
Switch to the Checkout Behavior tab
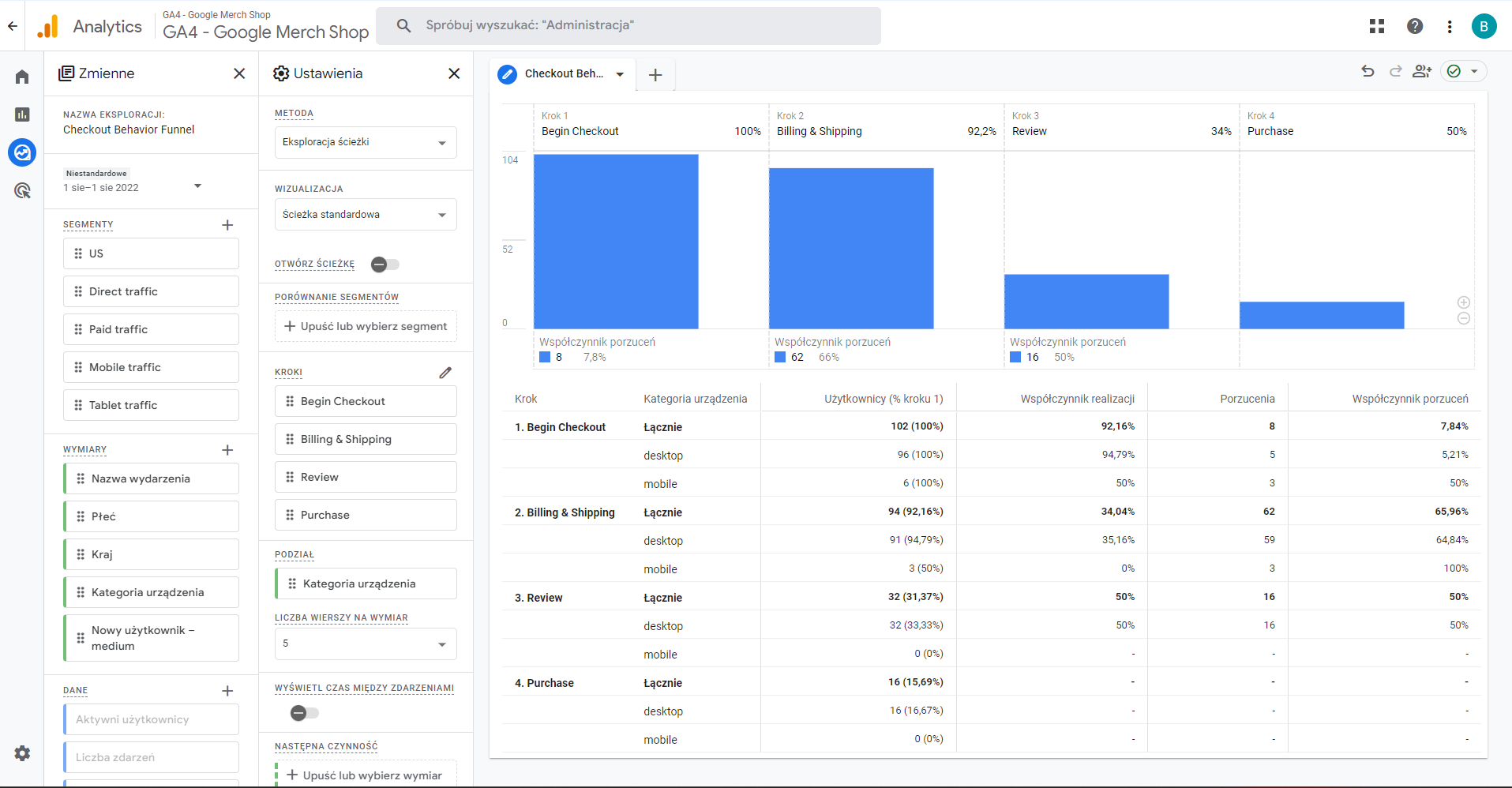(x=562, y=74)
